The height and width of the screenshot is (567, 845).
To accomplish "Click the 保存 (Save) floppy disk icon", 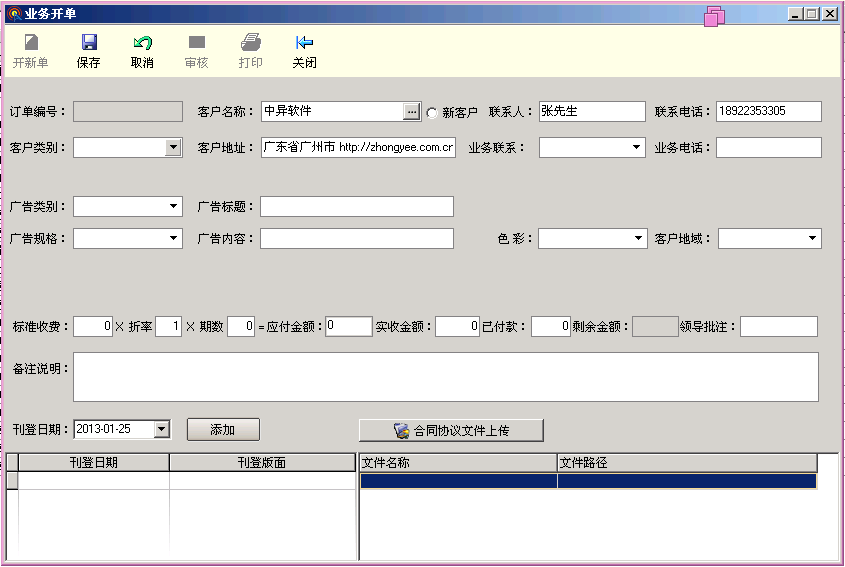I will click(x=89, y=43).
